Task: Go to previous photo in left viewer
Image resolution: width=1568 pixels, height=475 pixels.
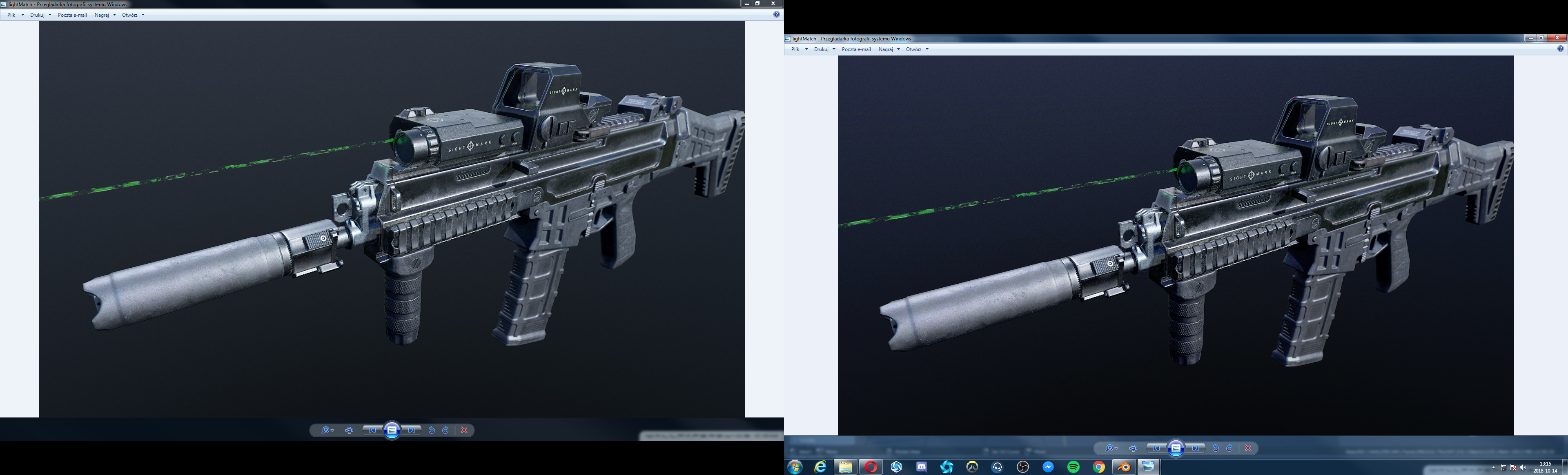Action: (x=372, y=430)
